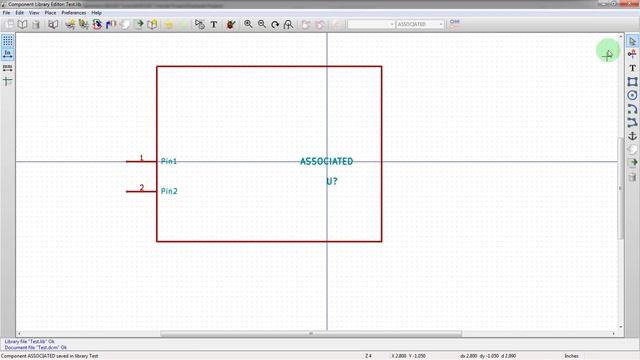Viewport: 640px width, 360px height.
Task: Update current component in library
Action: 111,24
